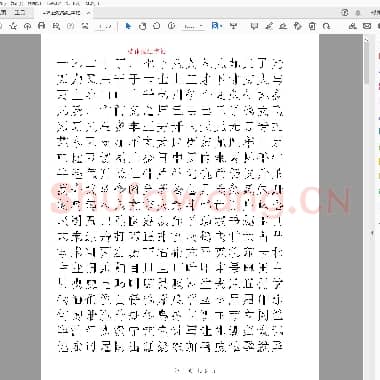Click the scrollbar up arrow
Image resolution: width=380 pixels, height=380 pixels.
367,39
